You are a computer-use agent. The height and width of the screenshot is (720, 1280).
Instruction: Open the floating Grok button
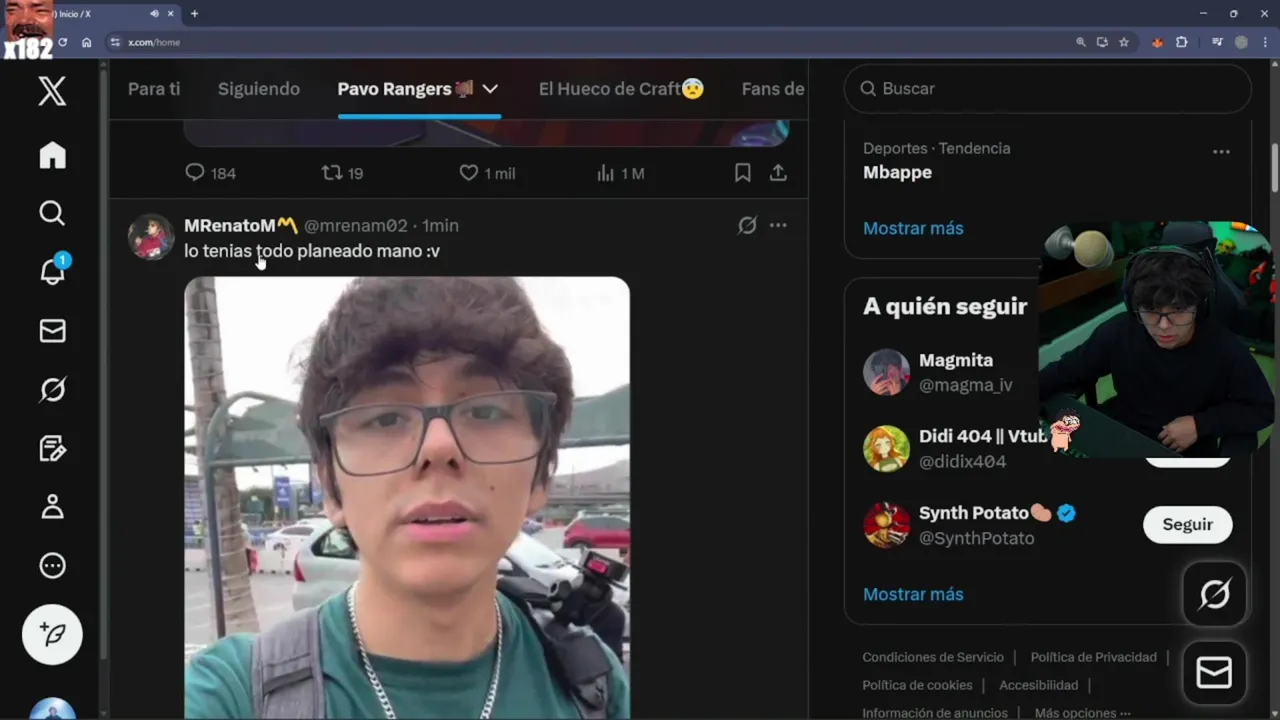(x=1214, y=595)
